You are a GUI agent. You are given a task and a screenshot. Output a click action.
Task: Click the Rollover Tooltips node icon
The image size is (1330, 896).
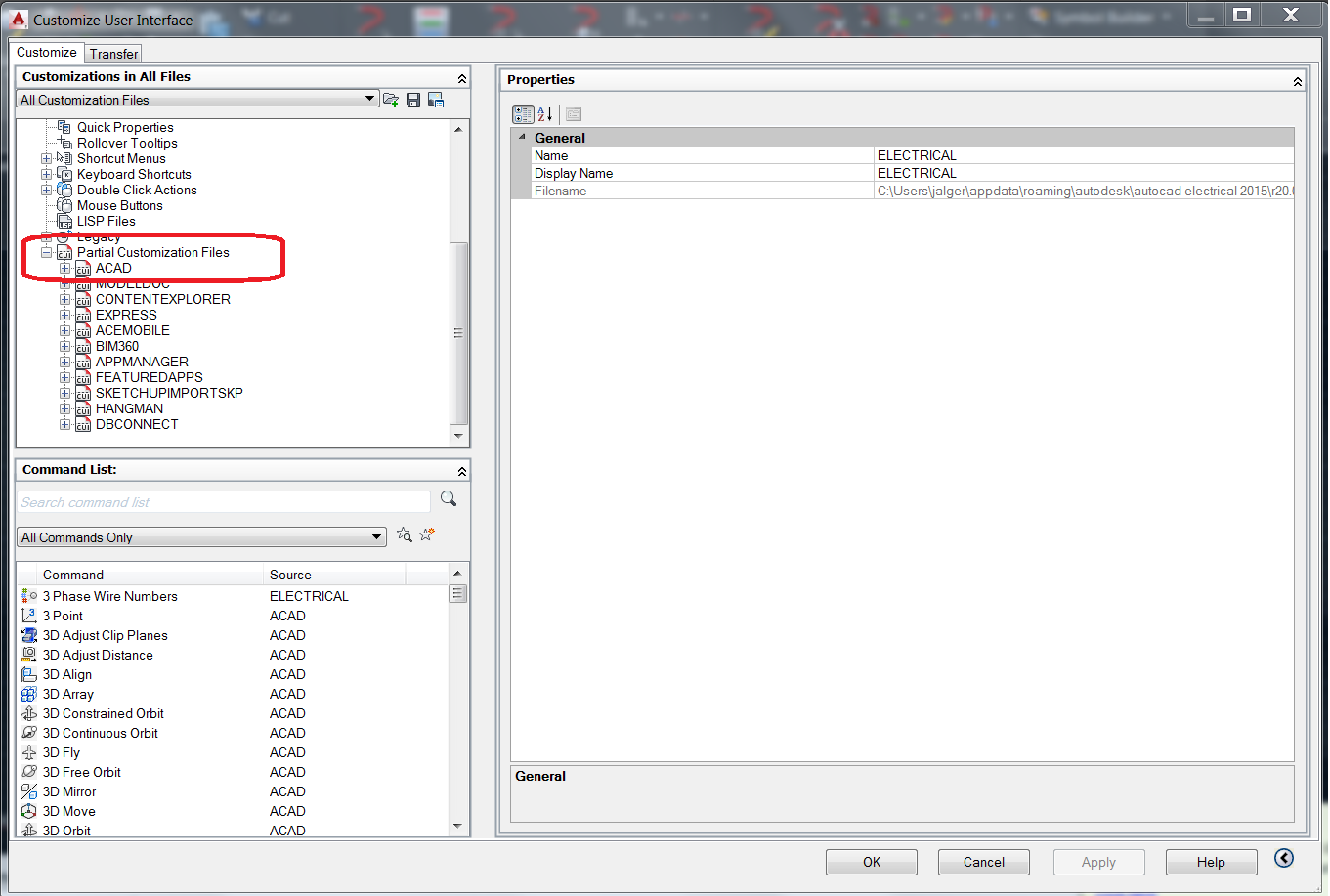(x=64, y=143)
